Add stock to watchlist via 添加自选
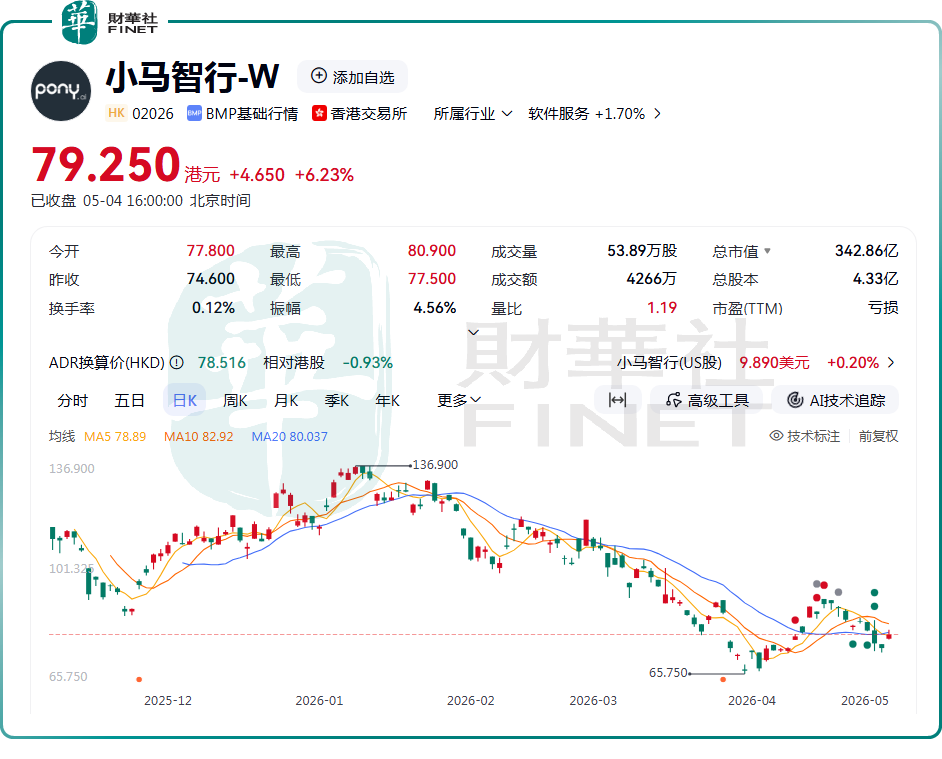942x759 pixels. 352,77
